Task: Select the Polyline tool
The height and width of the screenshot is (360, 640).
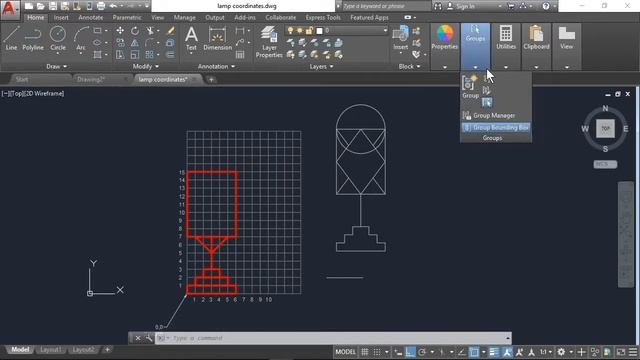Action: pos(33,38)
